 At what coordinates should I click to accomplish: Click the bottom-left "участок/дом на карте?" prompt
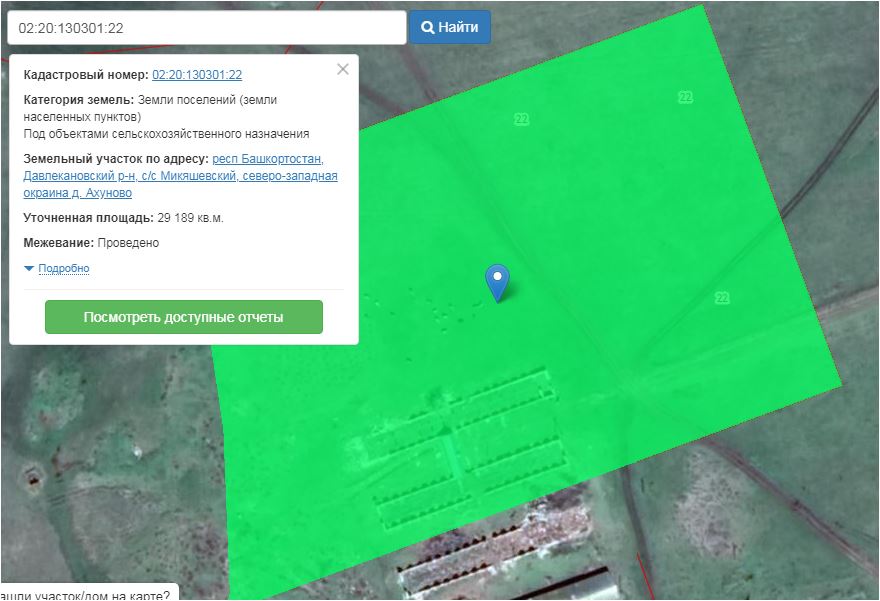[x=88, y=592]
